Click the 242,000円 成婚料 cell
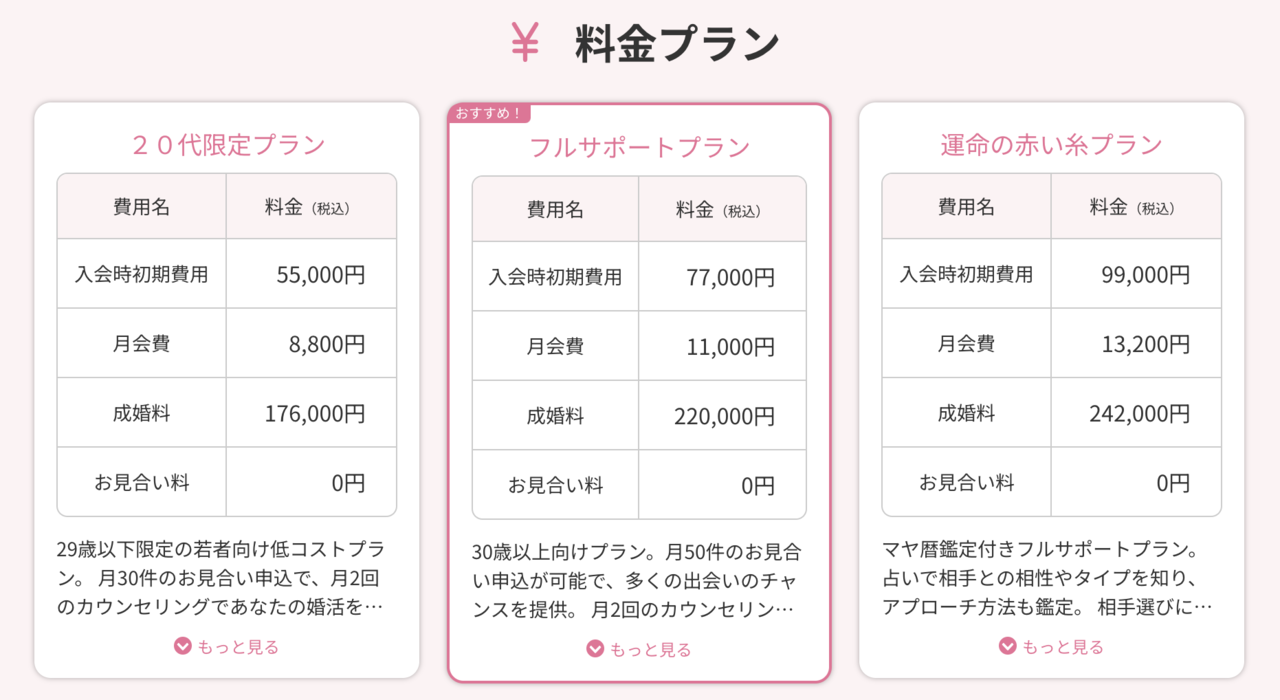This screenshot has height=700, width=1280. 1136,413
